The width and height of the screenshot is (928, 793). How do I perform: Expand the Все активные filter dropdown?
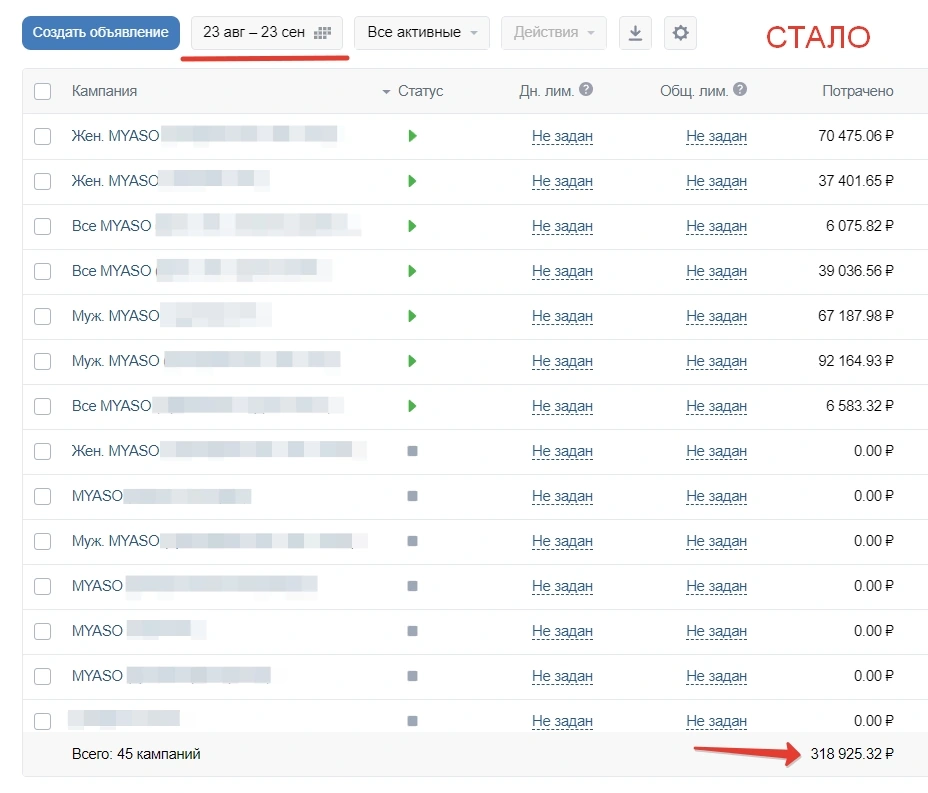(421, 33)
